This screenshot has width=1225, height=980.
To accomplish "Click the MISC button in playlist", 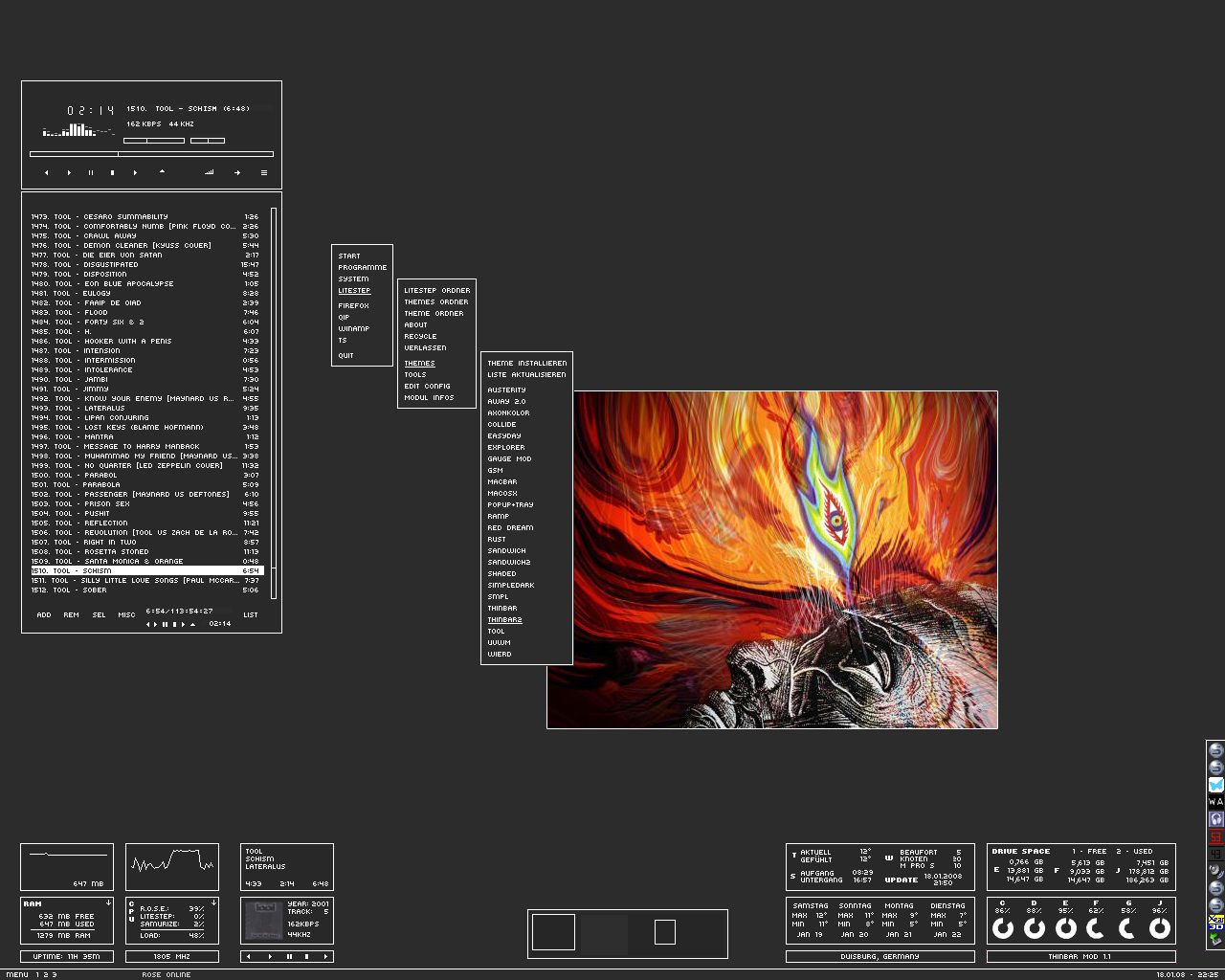I will point(126,615).
